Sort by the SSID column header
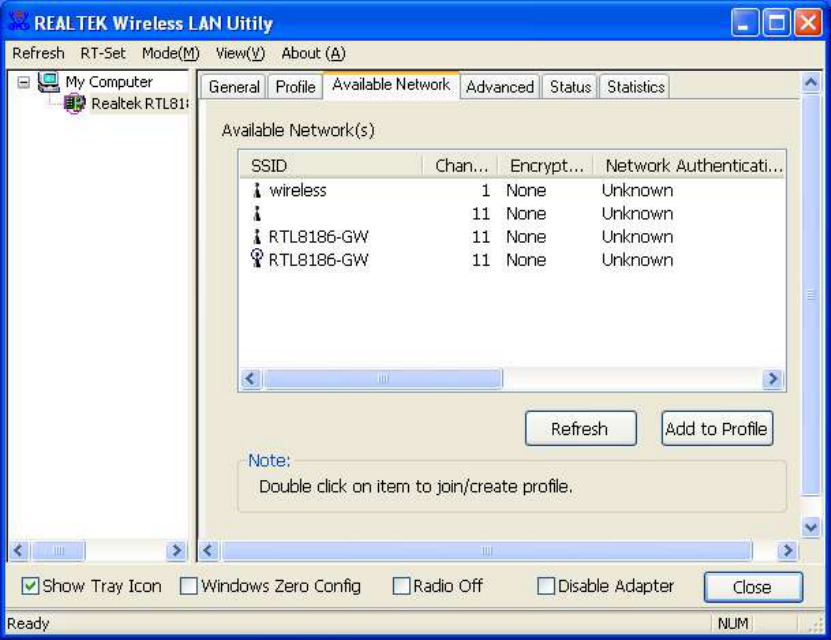The image size is (831, 640). 331,165
